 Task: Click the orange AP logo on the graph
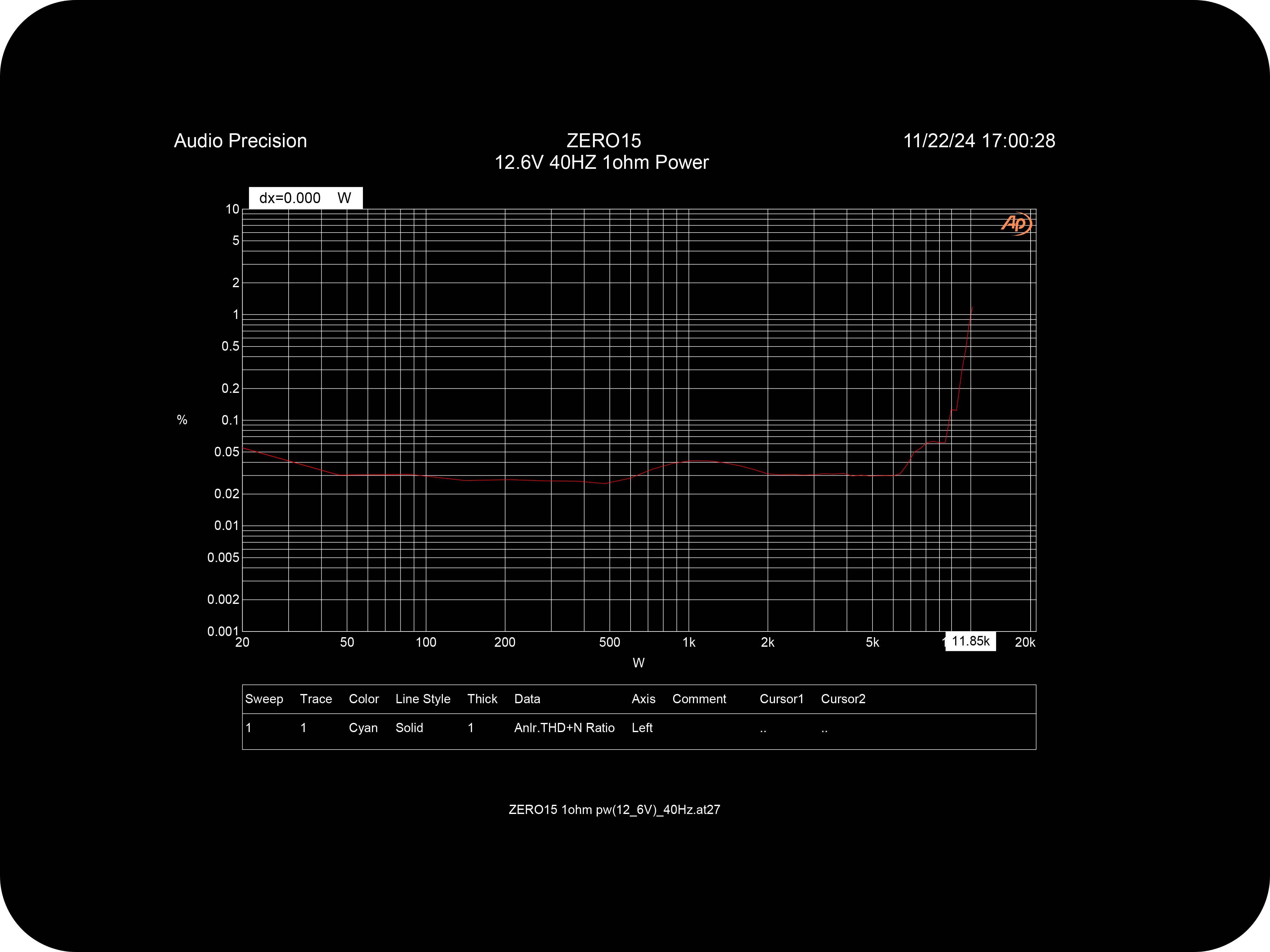pos(1016,223)
